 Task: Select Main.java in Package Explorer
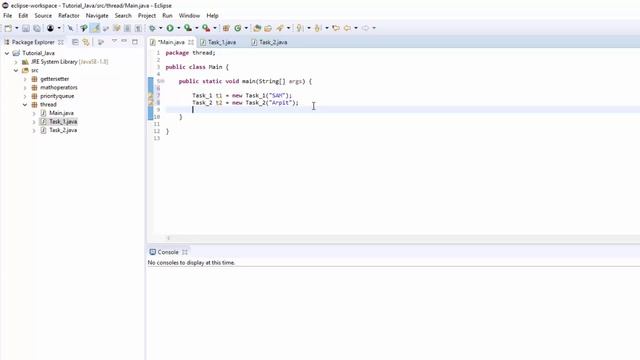[61, 113]
